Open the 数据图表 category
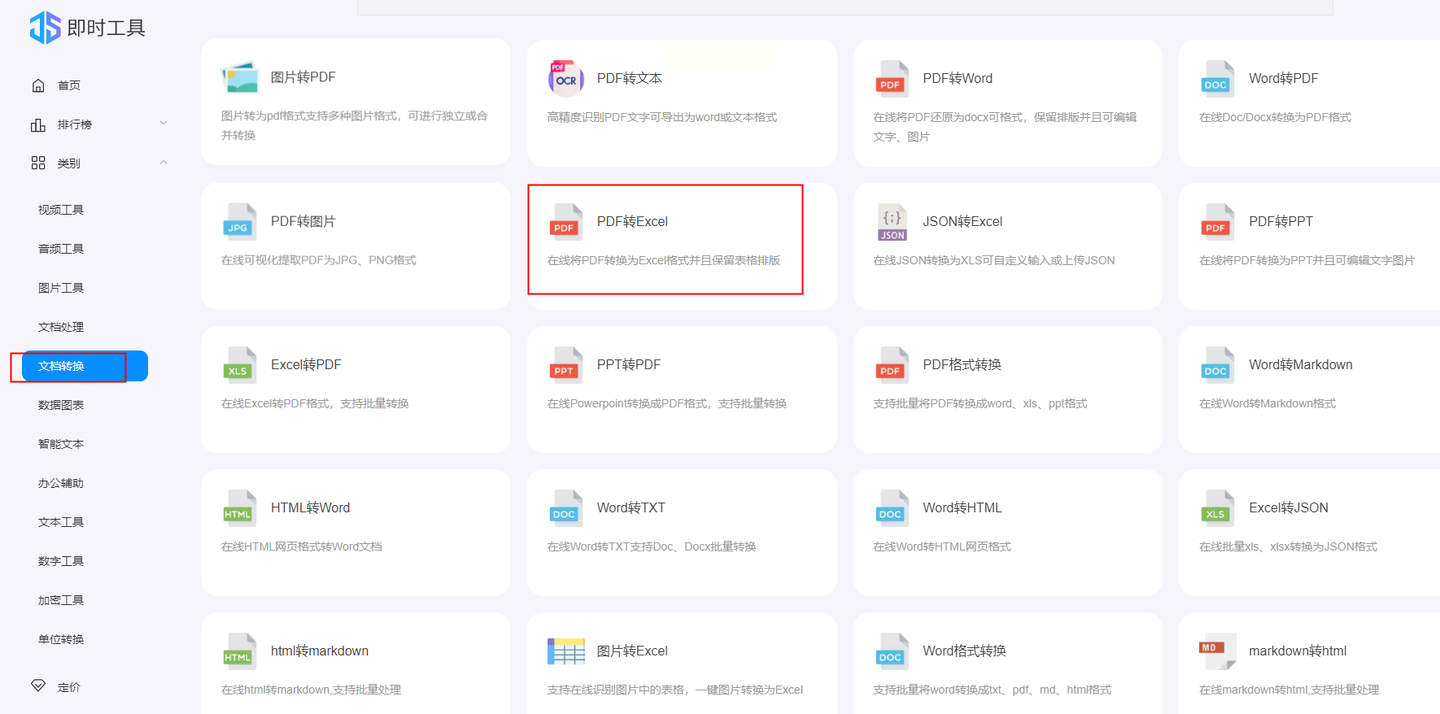Image resolution: width=1440 pixels, height=714 pixels. click(x=61, y=405)
